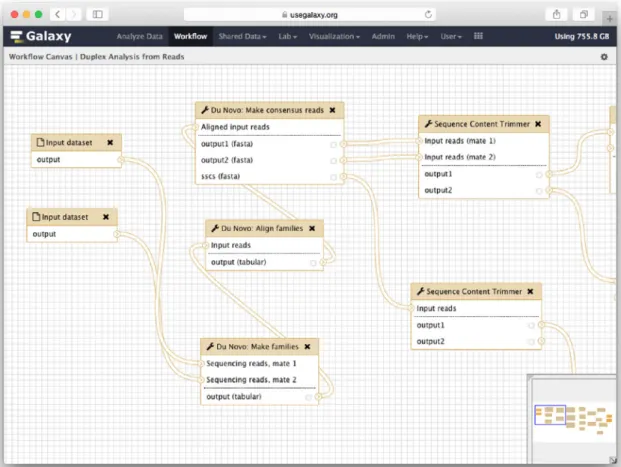Click the Galaxy logo icon
The height and width of the screenshot is (467, 621).
pos(16,36)
